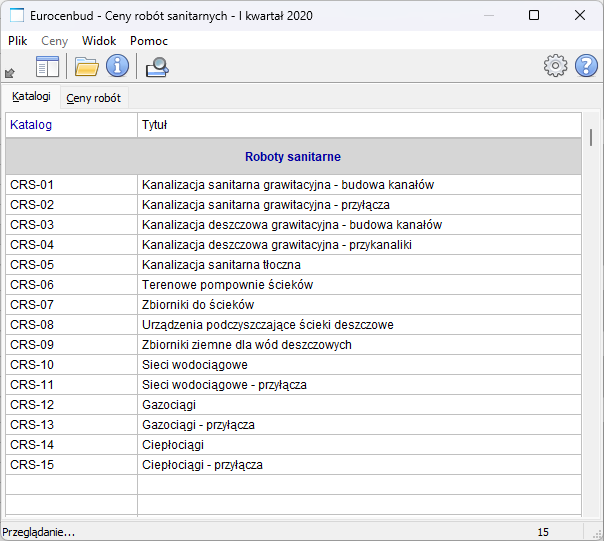This screenshot has width=604, height=541.
Task: Open help with the question mark icon
Action: [586, 66]
